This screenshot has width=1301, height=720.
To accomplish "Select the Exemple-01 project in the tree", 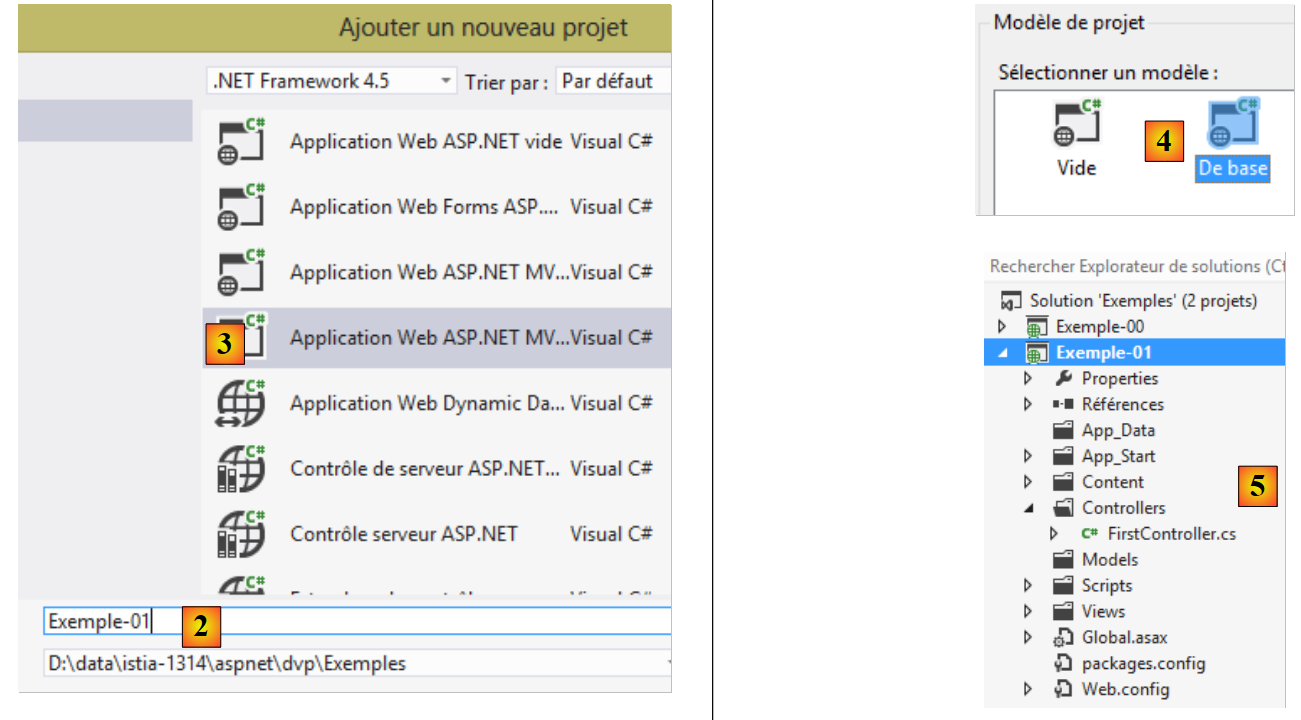I will 1103,352.
